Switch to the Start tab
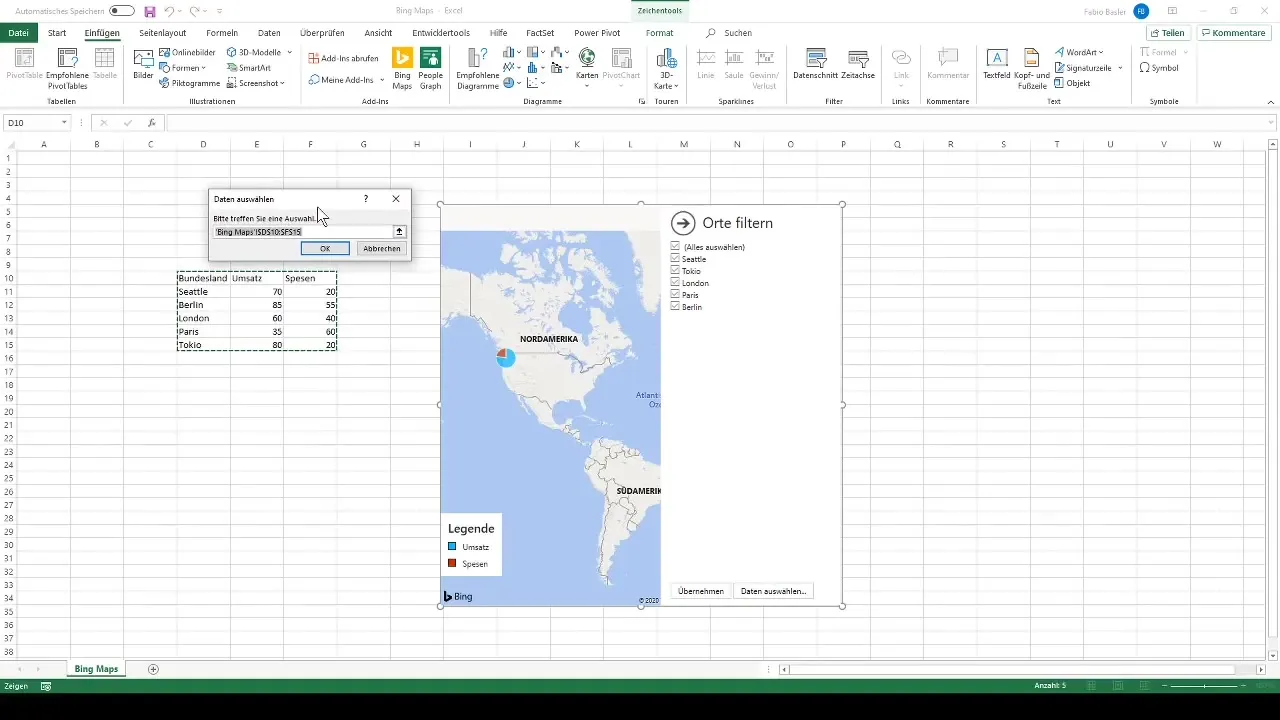This screenshot has height=720, width=1280. point(57,33)
